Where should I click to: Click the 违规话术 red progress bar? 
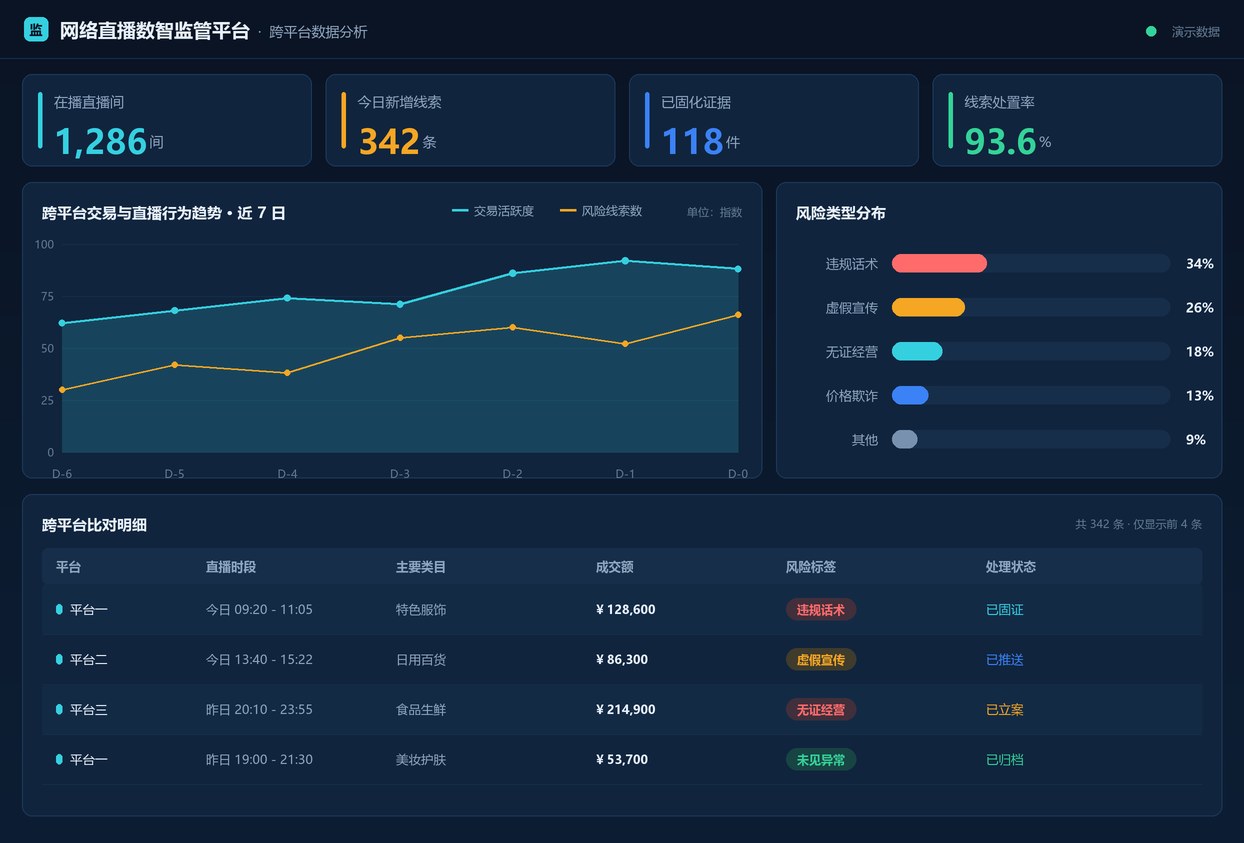point(939,263)
